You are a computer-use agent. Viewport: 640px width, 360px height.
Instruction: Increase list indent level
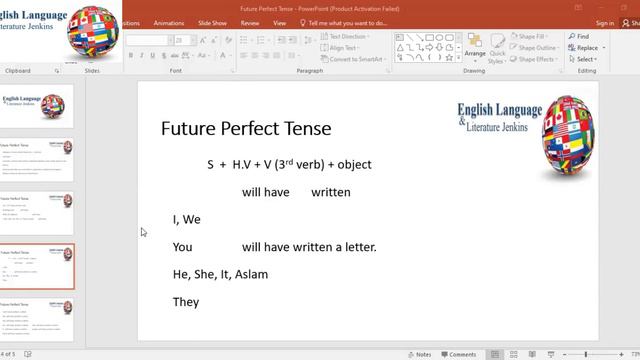292,40
